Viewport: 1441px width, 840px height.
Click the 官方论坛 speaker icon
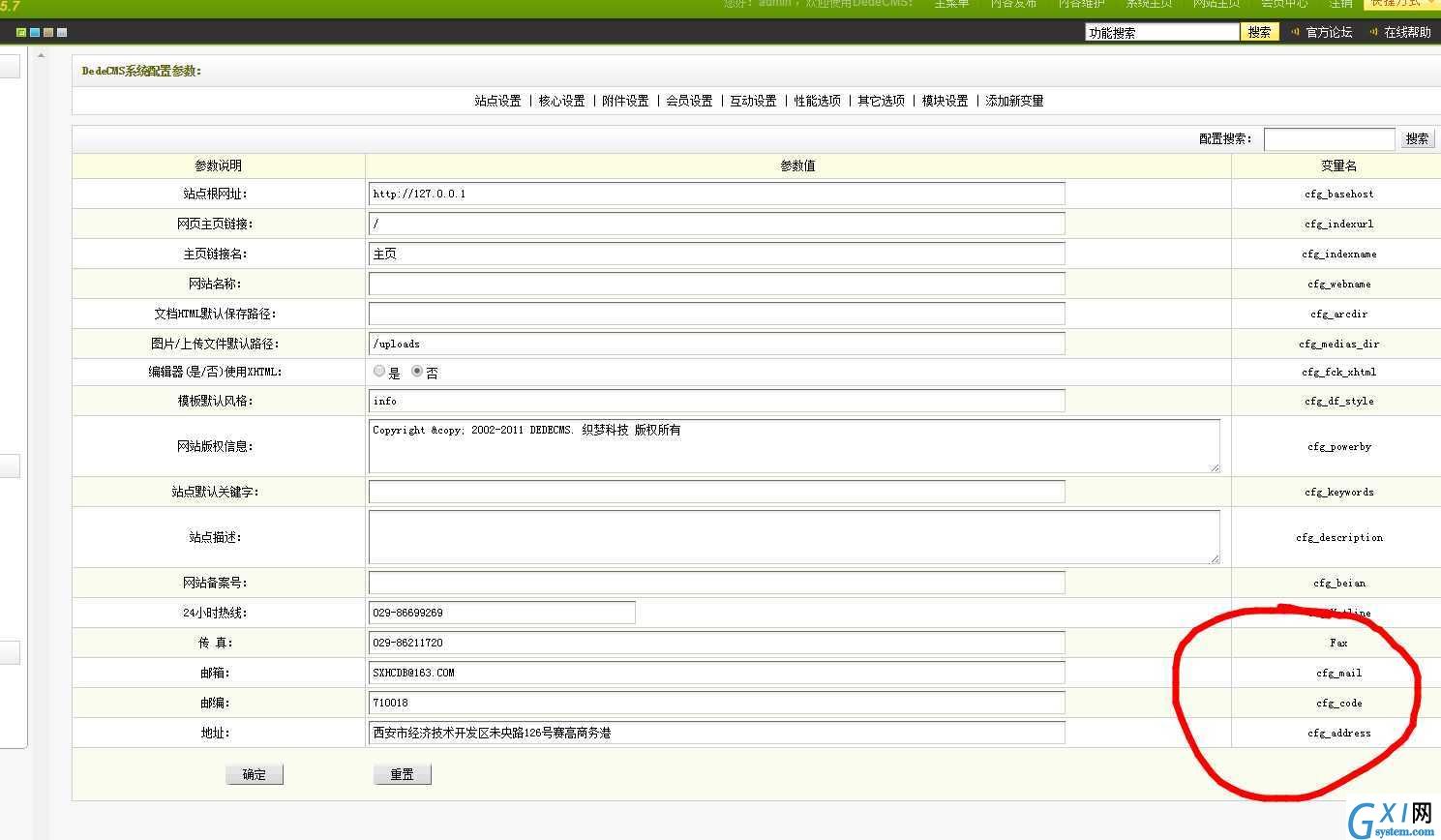click(1295, 32)
